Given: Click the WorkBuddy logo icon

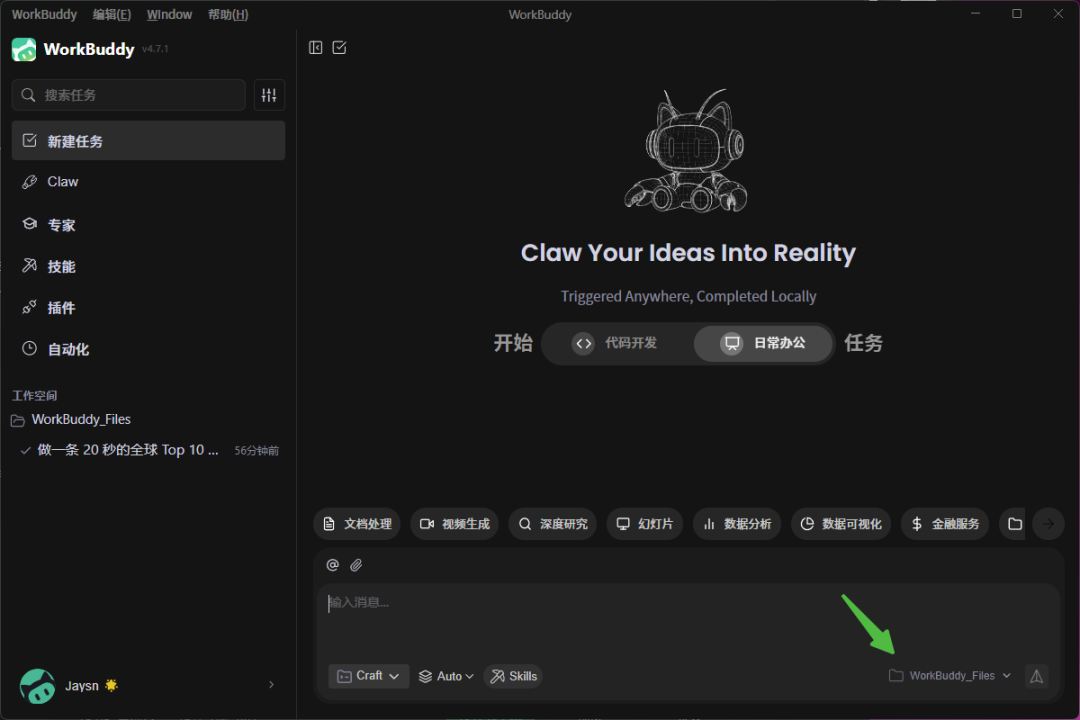Looking at the screenshot, I should [x=24, y=50].
